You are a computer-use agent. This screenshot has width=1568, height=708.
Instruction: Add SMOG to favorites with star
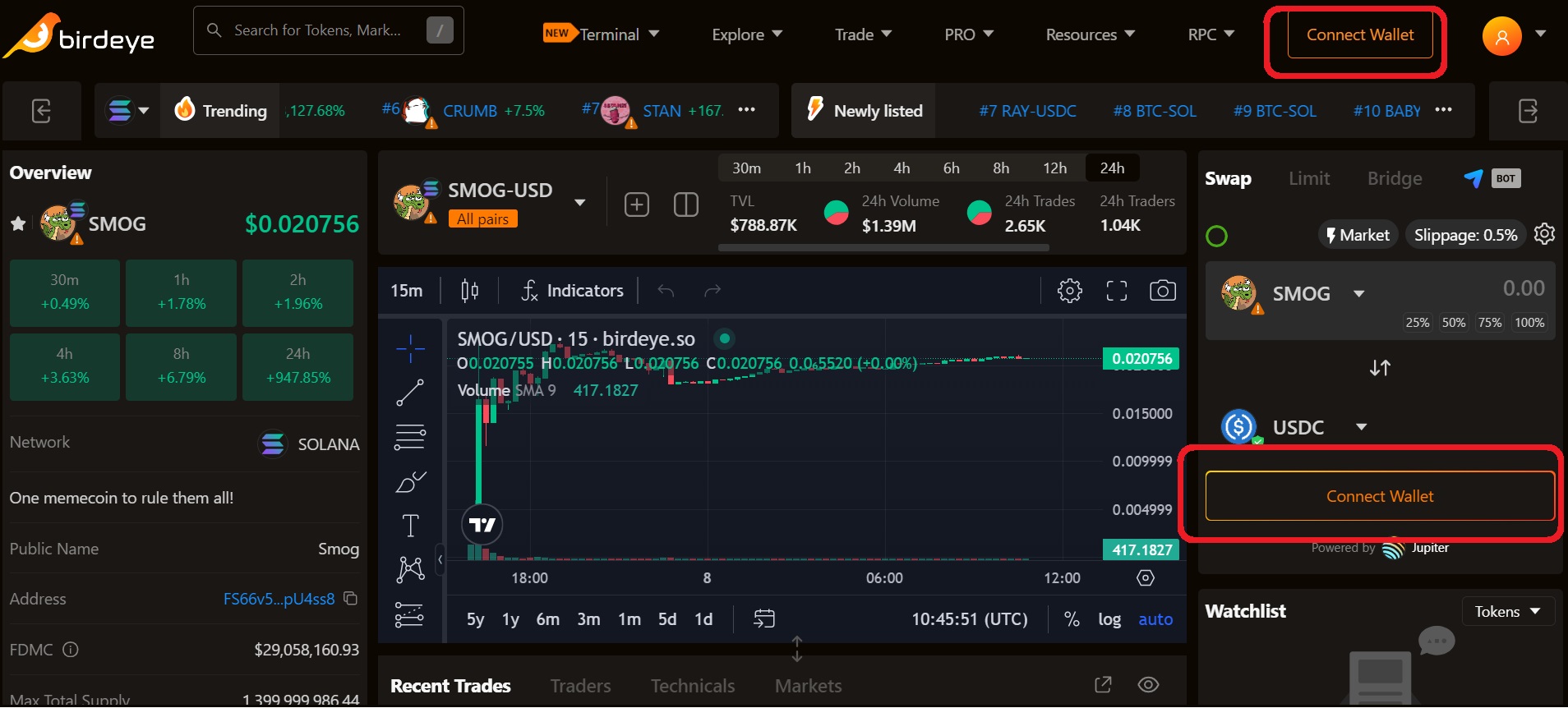click(x=18, y=223)
